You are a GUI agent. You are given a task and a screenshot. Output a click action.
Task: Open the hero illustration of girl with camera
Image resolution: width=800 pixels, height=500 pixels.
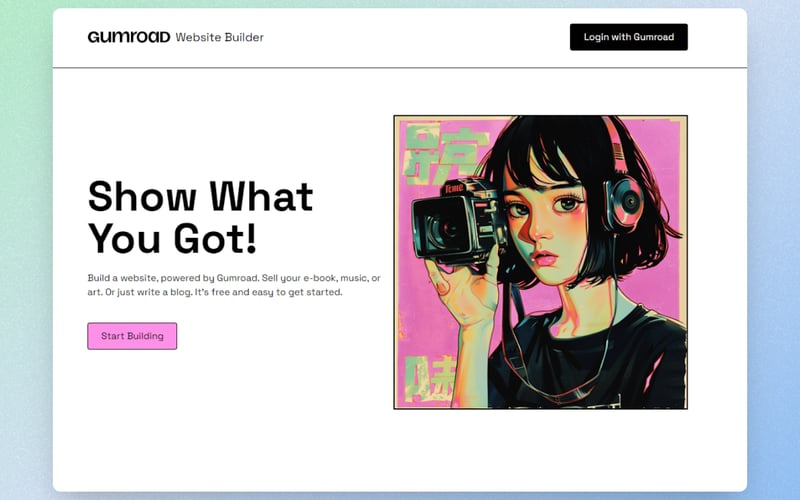tap(540, 262)
